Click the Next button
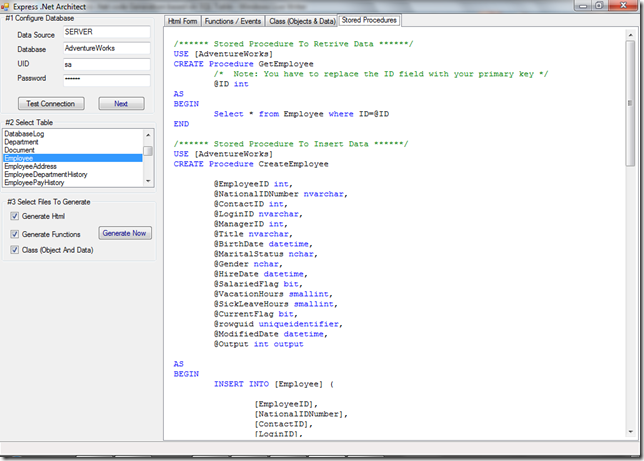644x461 pixels. tap(121, 104)
